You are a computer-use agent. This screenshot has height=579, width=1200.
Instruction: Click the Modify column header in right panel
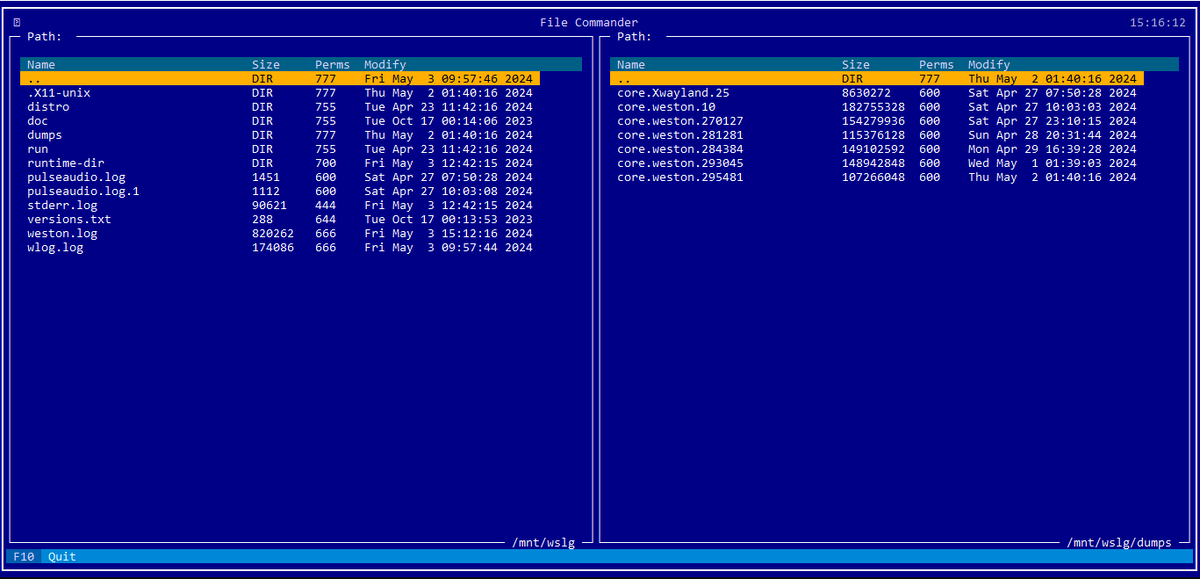pos(989,65)
